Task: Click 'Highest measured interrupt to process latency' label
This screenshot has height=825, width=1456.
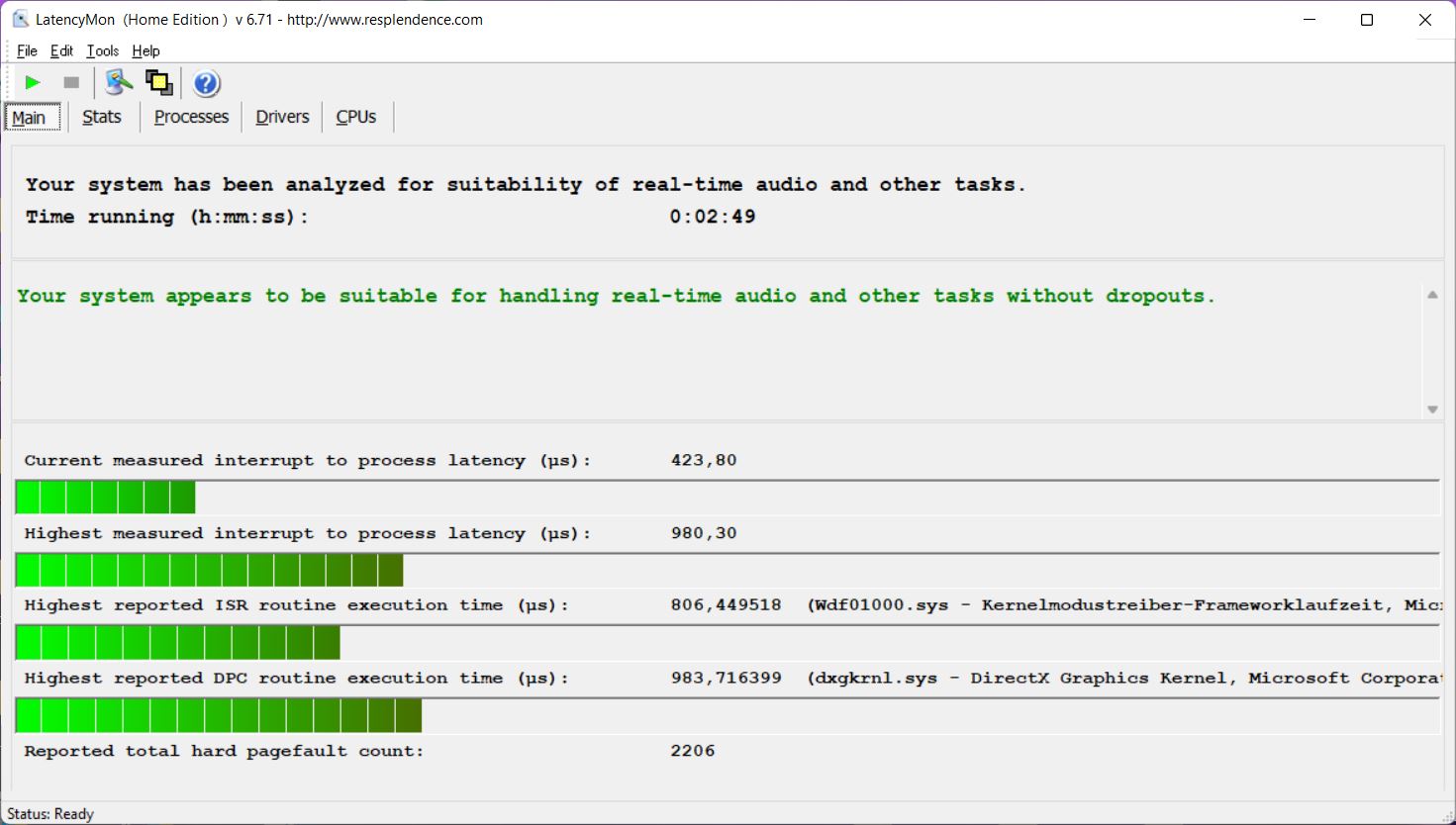Action: (308, 534)
